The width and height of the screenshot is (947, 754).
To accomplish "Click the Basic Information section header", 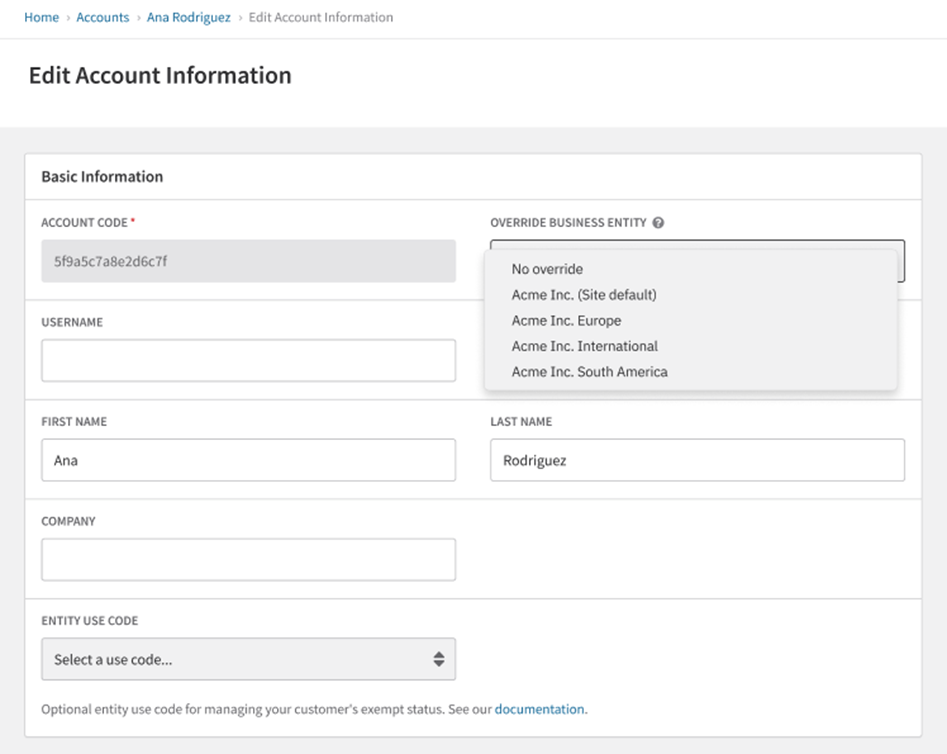I will point(102,177).
